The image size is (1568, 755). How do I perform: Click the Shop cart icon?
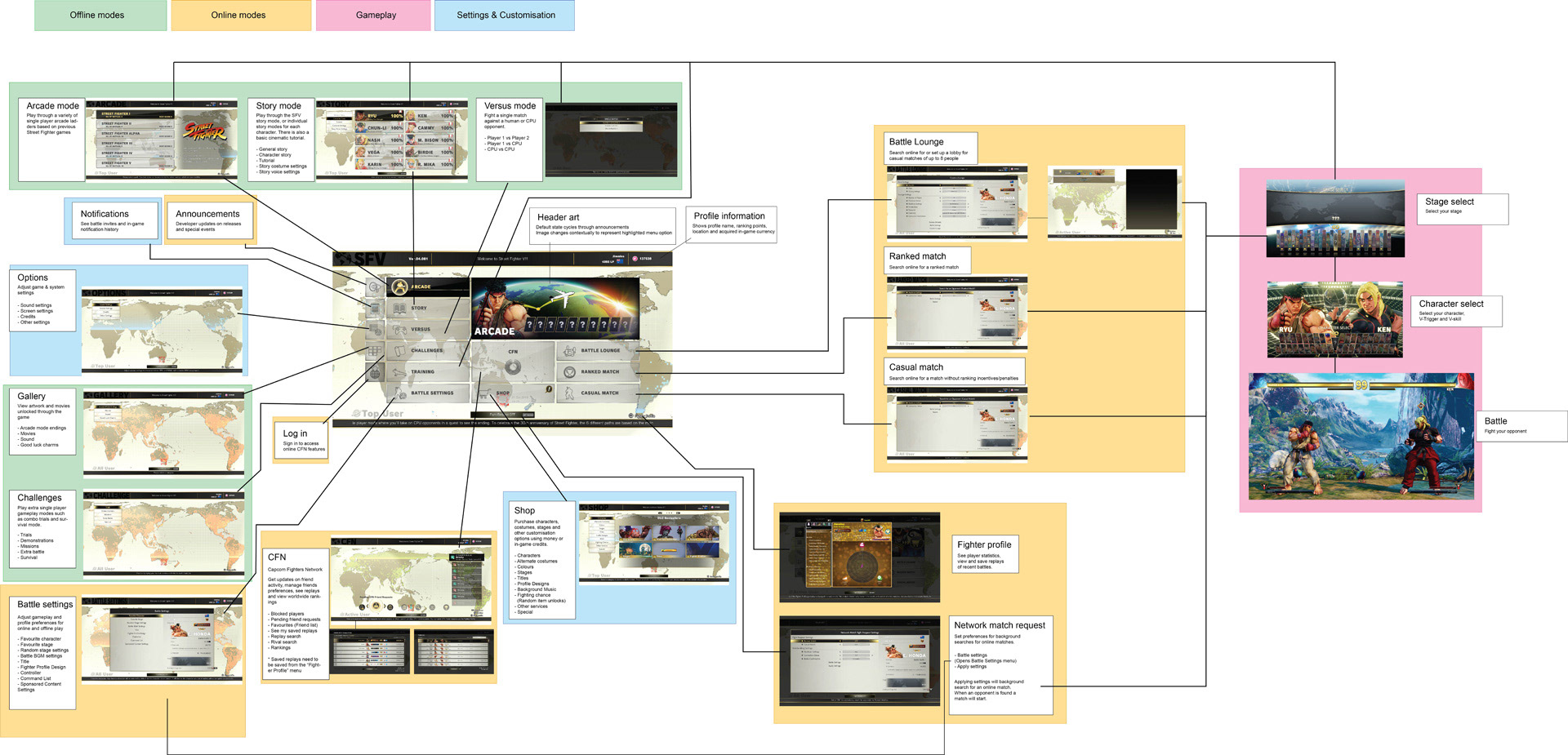[485, 393]
